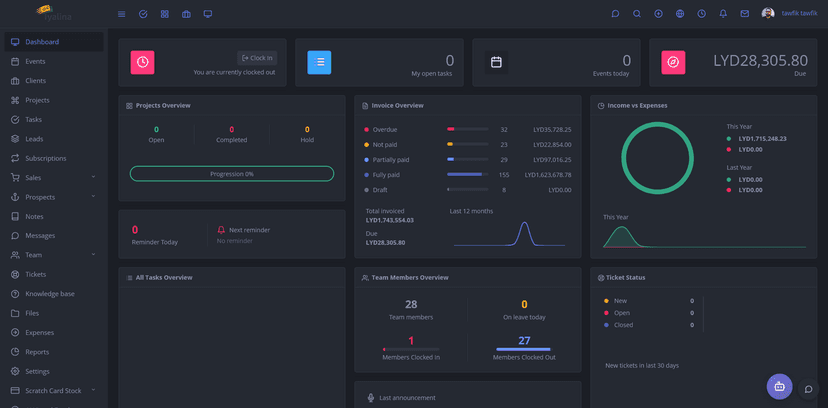Open the notifications bell icon
Screen dimensions: 828x408
723,14
